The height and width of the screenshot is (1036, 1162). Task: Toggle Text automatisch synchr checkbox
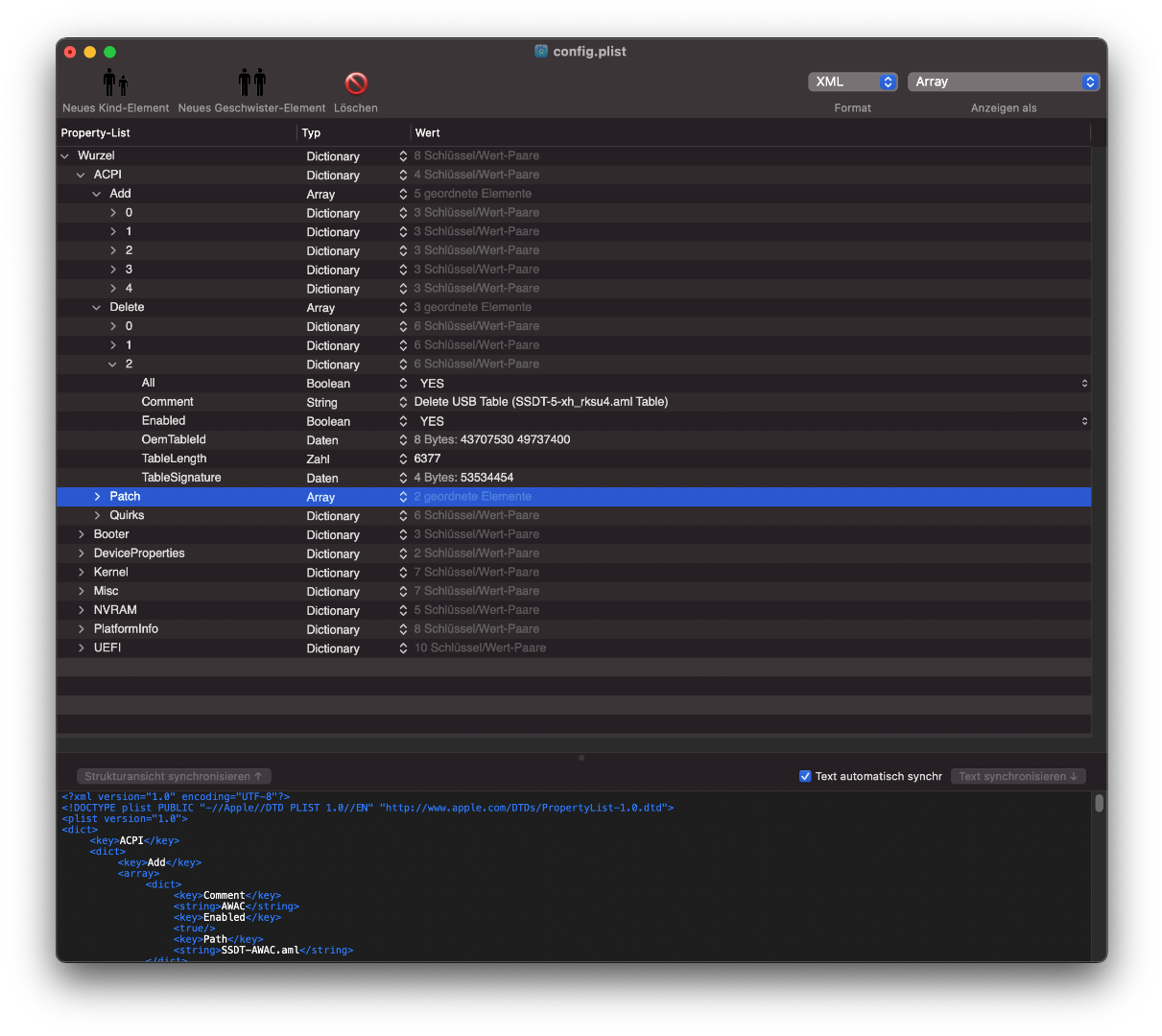coord(805,776)
